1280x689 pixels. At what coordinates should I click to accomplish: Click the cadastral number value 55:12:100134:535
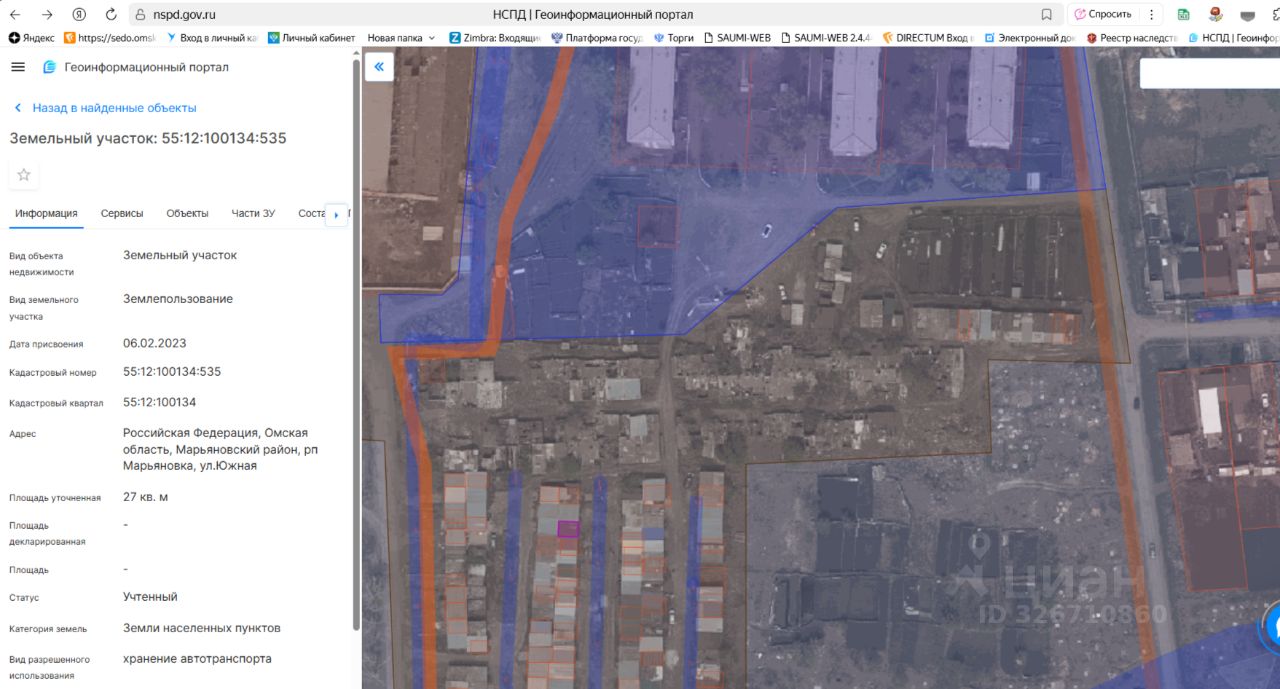(x=172, y=372)
